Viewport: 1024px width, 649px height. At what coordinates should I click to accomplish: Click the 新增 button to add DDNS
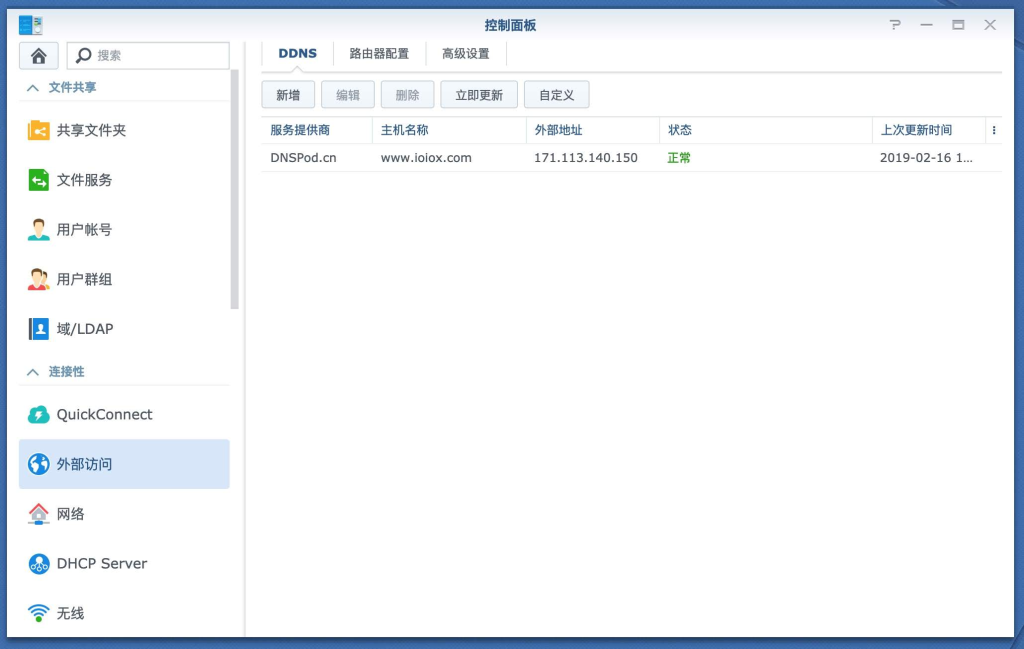[287, 94]
